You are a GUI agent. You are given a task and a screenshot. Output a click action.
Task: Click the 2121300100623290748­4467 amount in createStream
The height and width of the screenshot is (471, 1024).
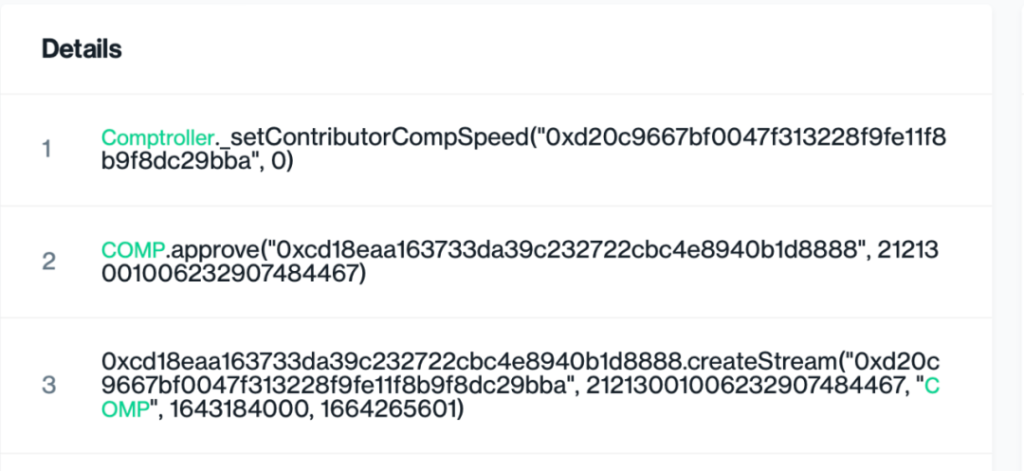(x=742, y=386)
